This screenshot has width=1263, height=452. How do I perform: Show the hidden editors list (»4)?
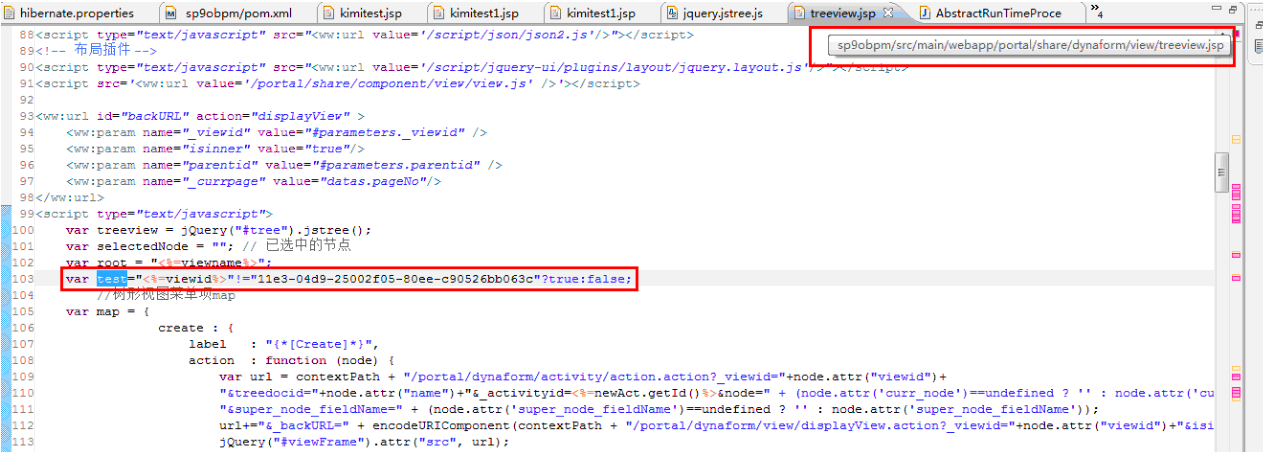tap(1097, 12)
